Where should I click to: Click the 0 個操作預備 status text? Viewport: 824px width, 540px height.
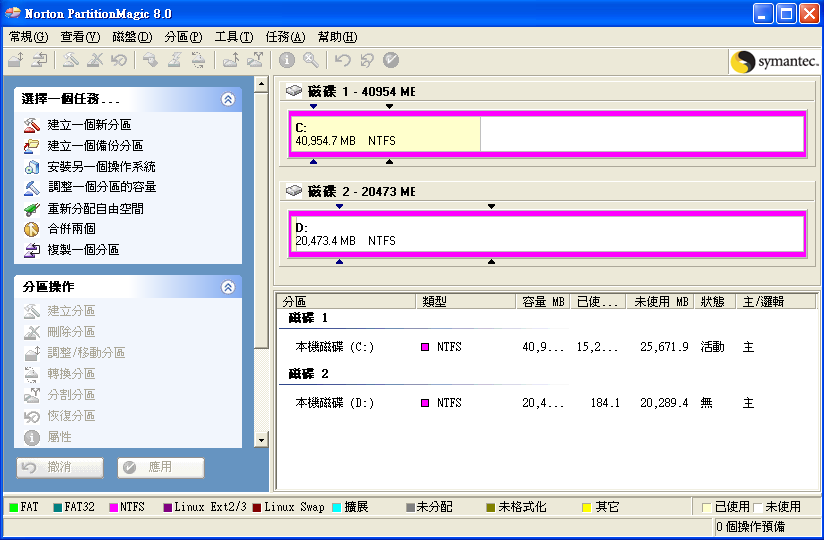[x=750, y=526]
